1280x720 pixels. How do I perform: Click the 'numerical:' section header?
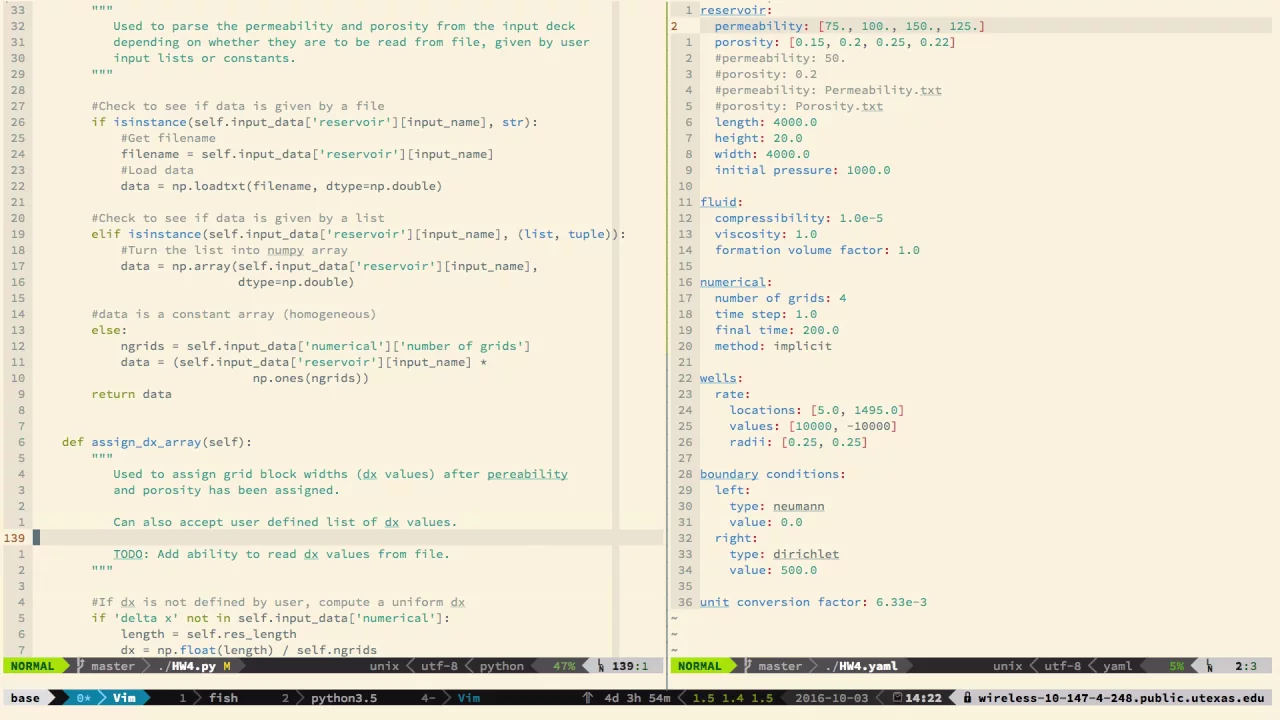(736, 282)
